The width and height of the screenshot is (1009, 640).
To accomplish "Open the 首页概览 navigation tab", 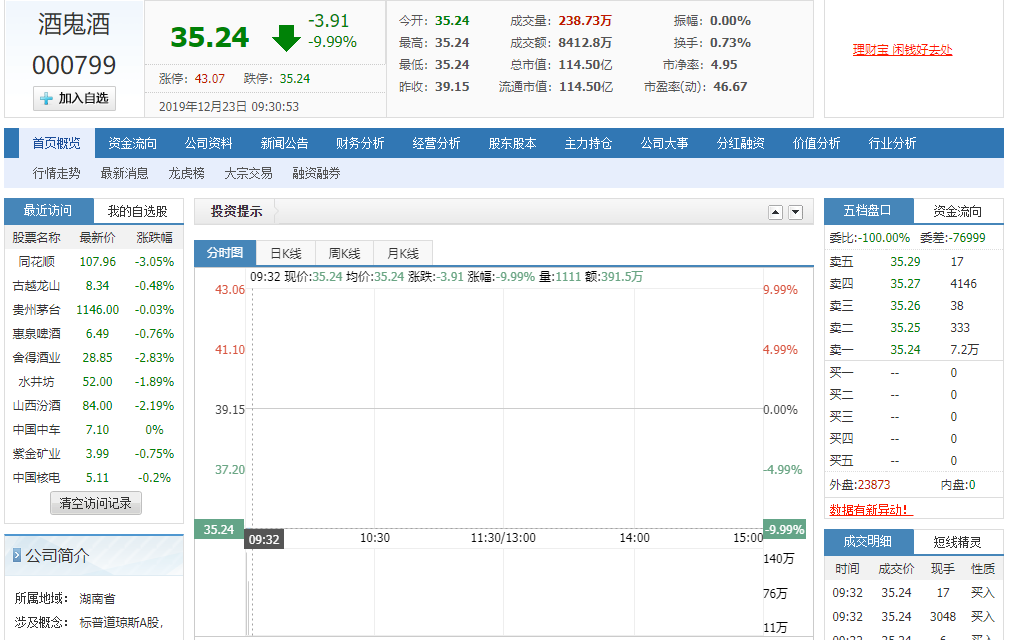I will (57, 143).
